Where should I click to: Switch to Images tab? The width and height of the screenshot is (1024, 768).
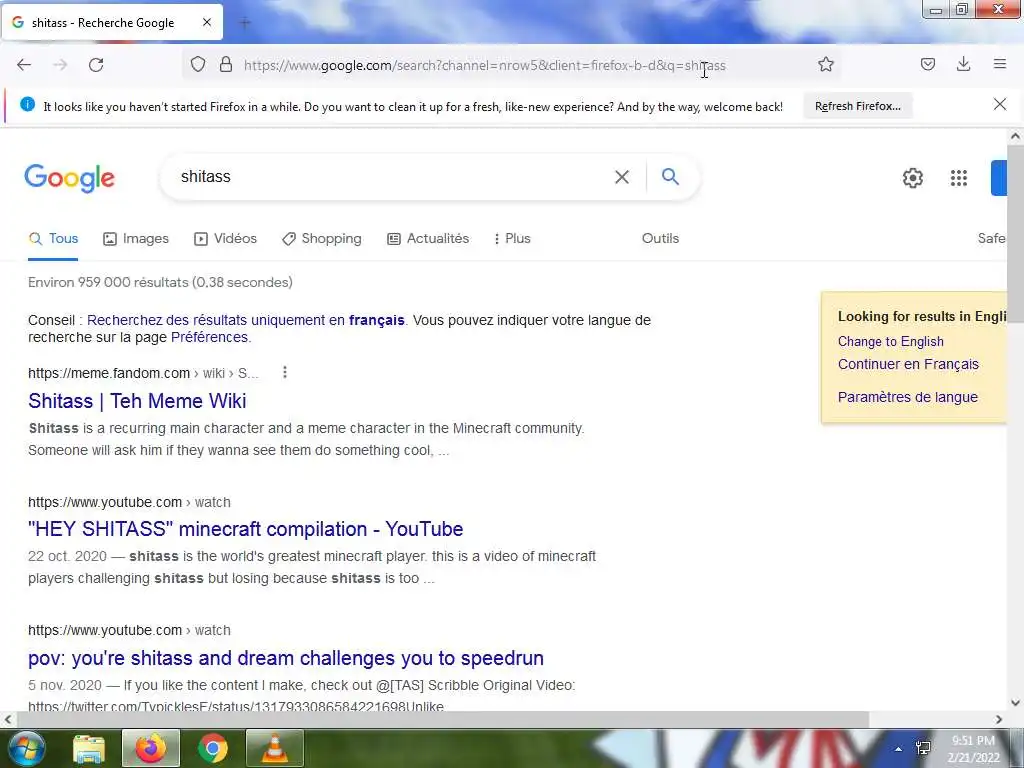(136, 238)
